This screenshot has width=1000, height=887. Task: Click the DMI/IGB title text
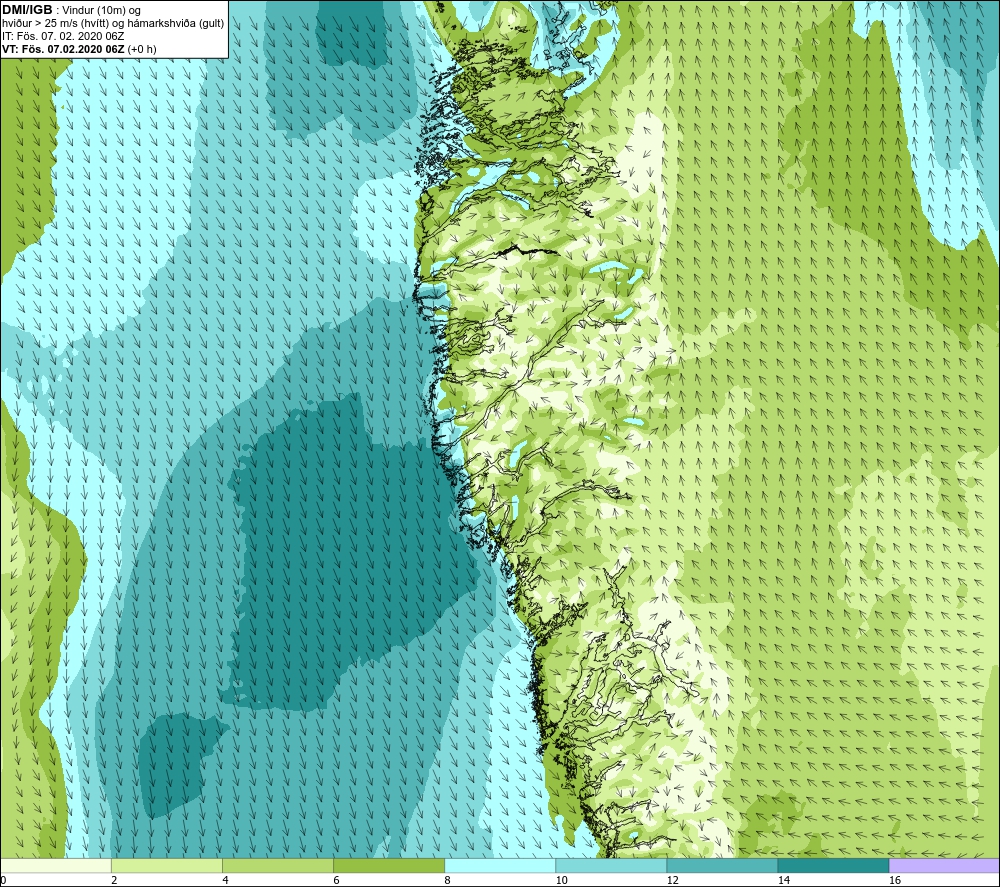(x=27, y=10)
